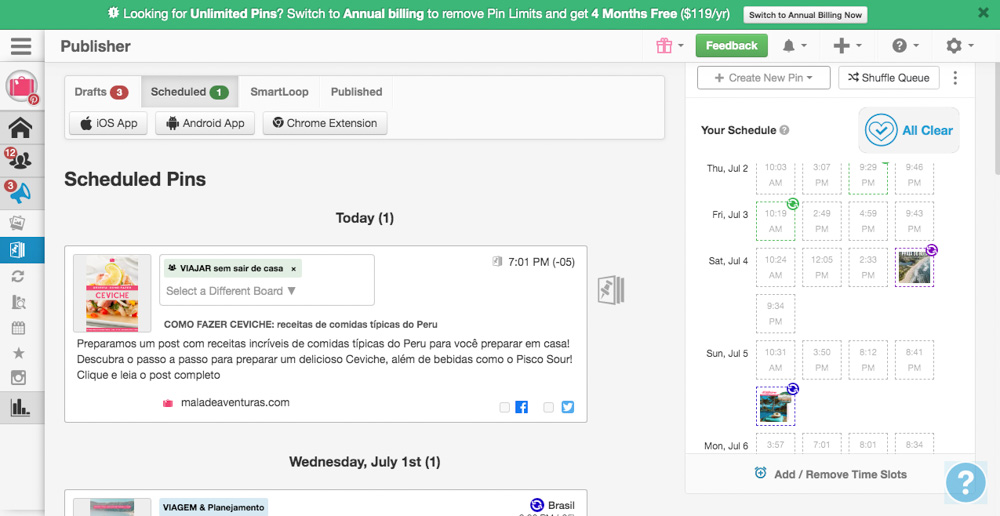Image resolution: width=1000 pixels, height=516 pixels.
Task: Go to the Home sidebar icon
Action: click(x=21, y=127)
